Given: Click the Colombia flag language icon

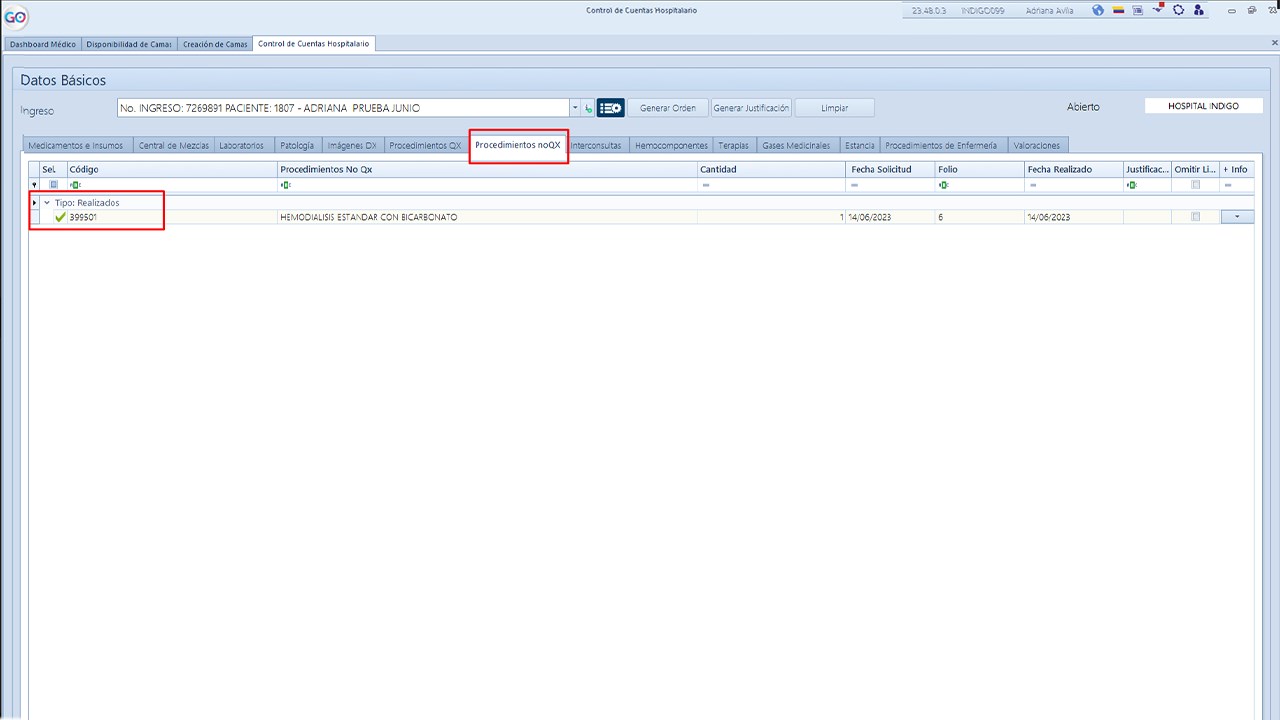Looking at the screenshot, I should click(1119, 10).
